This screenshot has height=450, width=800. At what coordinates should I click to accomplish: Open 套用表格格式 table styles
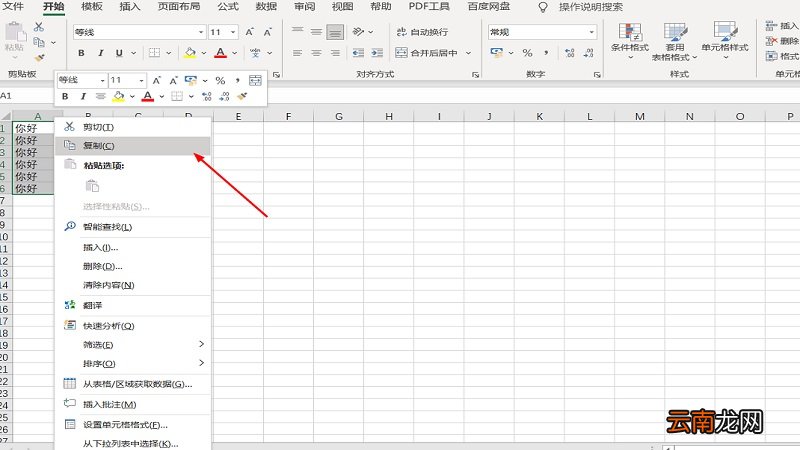click(675, 42)
